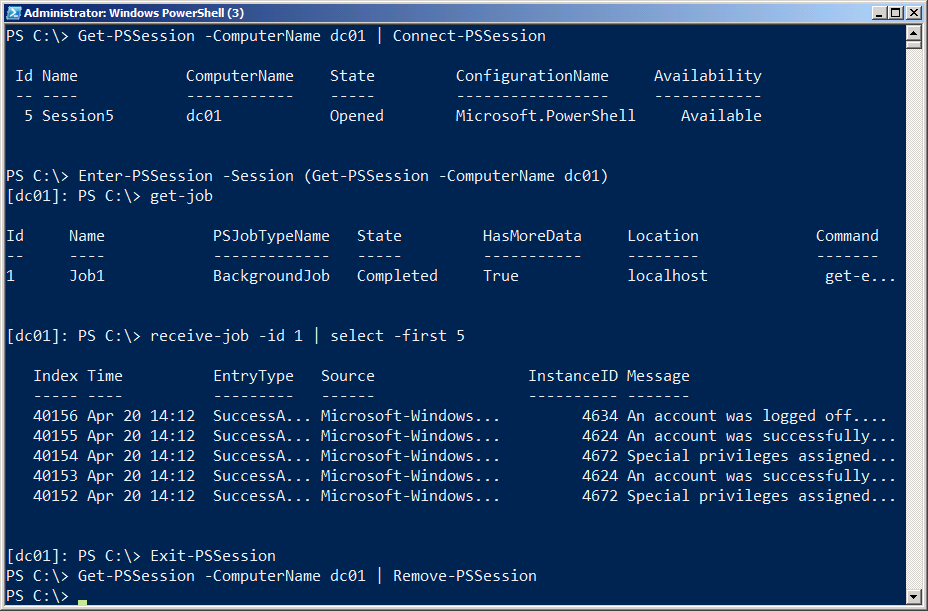Click the 'BackgroundJob' job type value
Viewport: 928px width, 611px height.
(269, 276)
